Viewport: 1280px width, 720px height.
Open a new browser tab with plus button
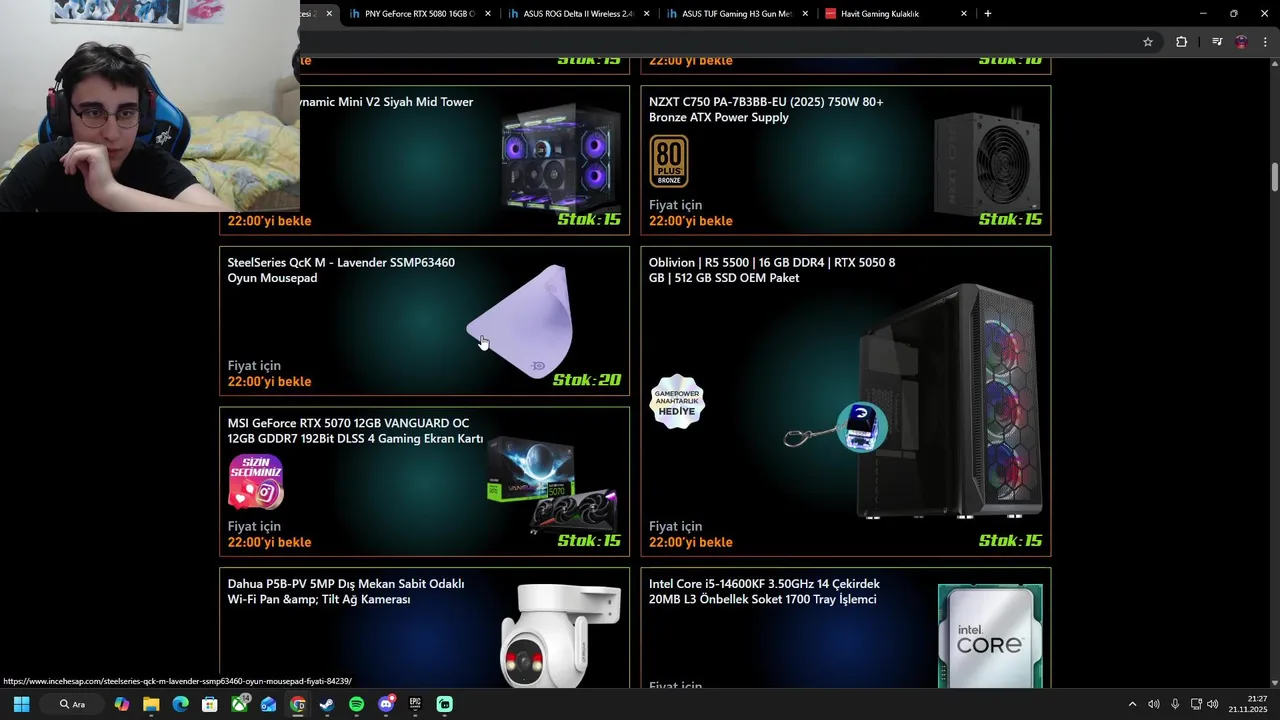(988, 14)
